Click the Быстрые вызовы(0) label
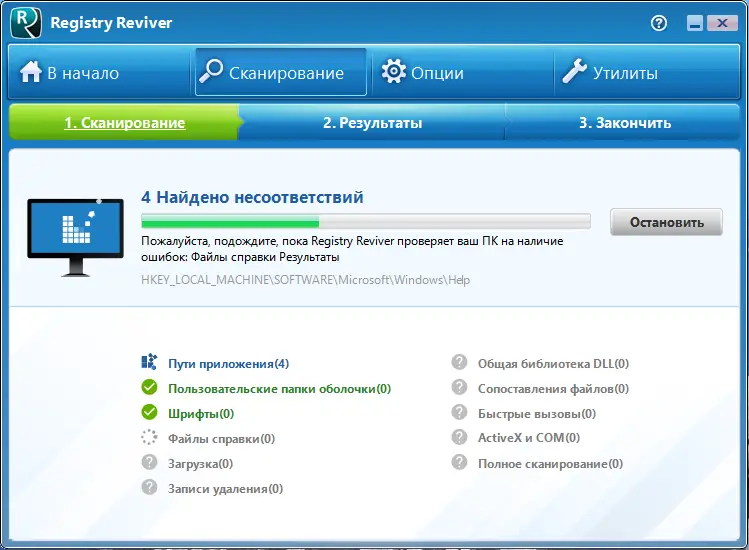This screenshot has height=550, width=749. click(x=537, y=414)
